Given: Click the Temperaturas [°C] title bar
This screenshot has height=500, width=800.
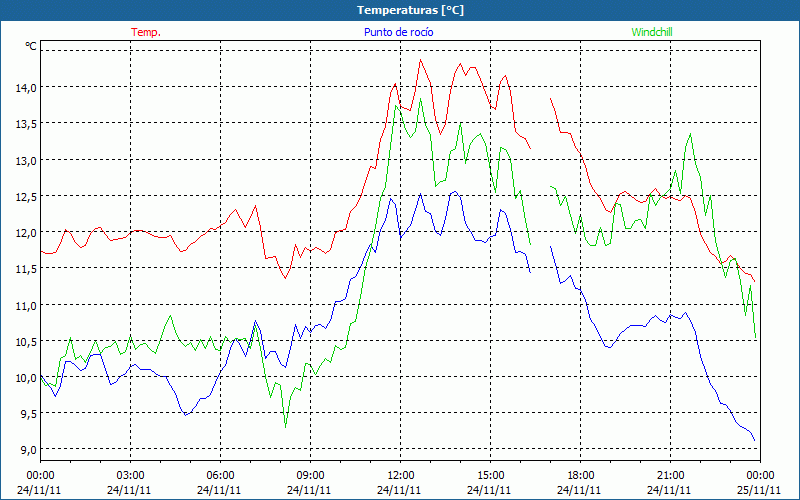Looking at the screenshot, I should point(400,10).
